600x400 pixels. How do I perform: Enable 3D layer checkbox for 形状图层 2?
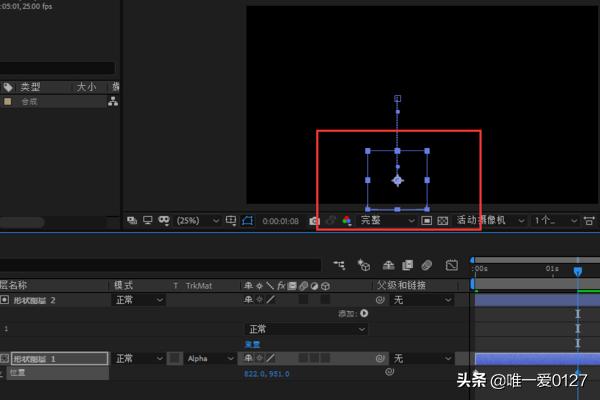click(x=325, y=299)
